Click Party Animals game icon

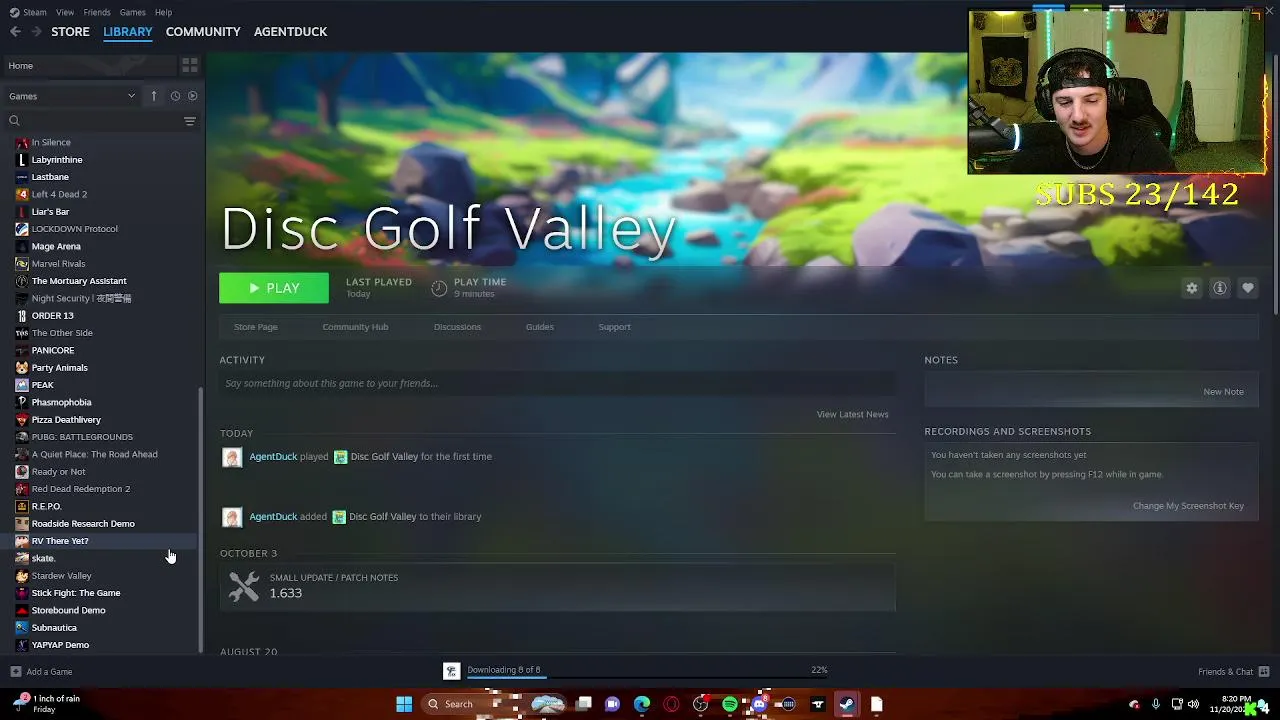[22, 368]
